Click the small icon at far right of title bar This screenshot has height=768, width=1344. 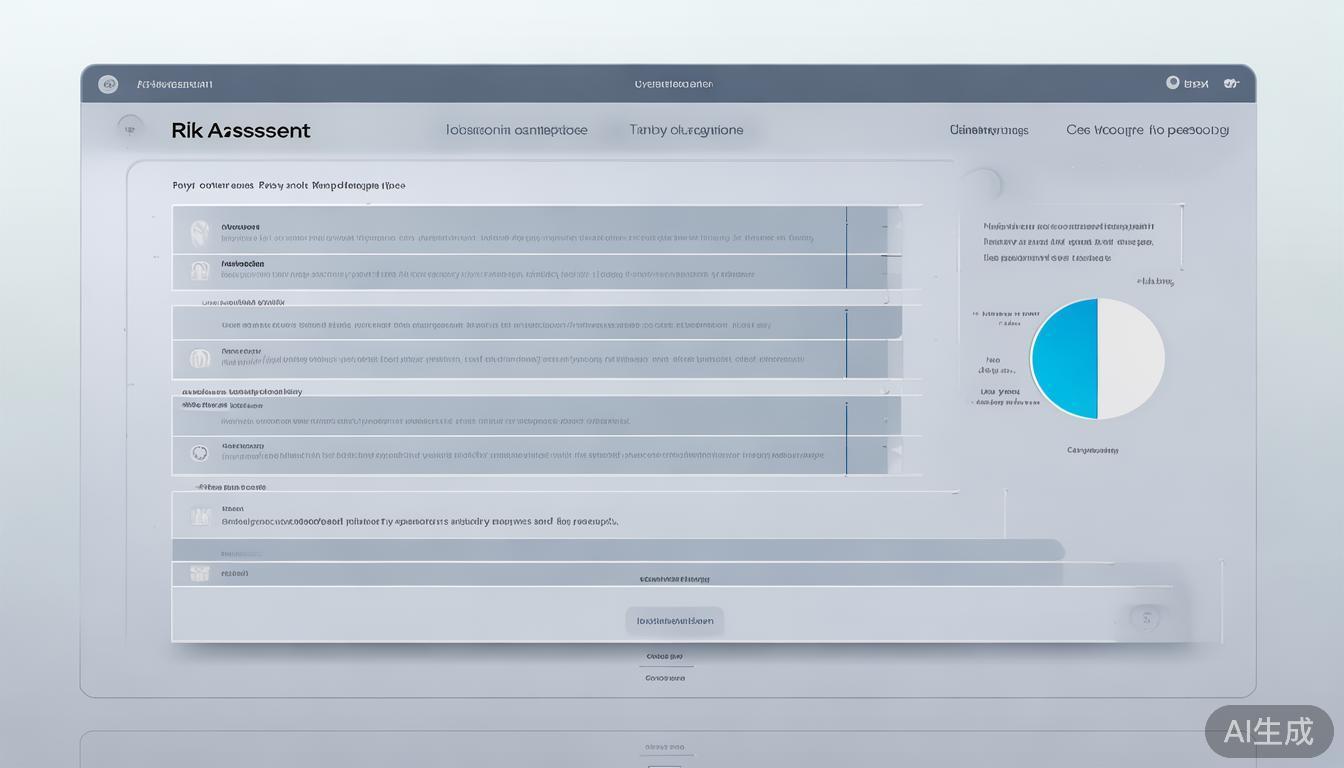point(1231,84)
